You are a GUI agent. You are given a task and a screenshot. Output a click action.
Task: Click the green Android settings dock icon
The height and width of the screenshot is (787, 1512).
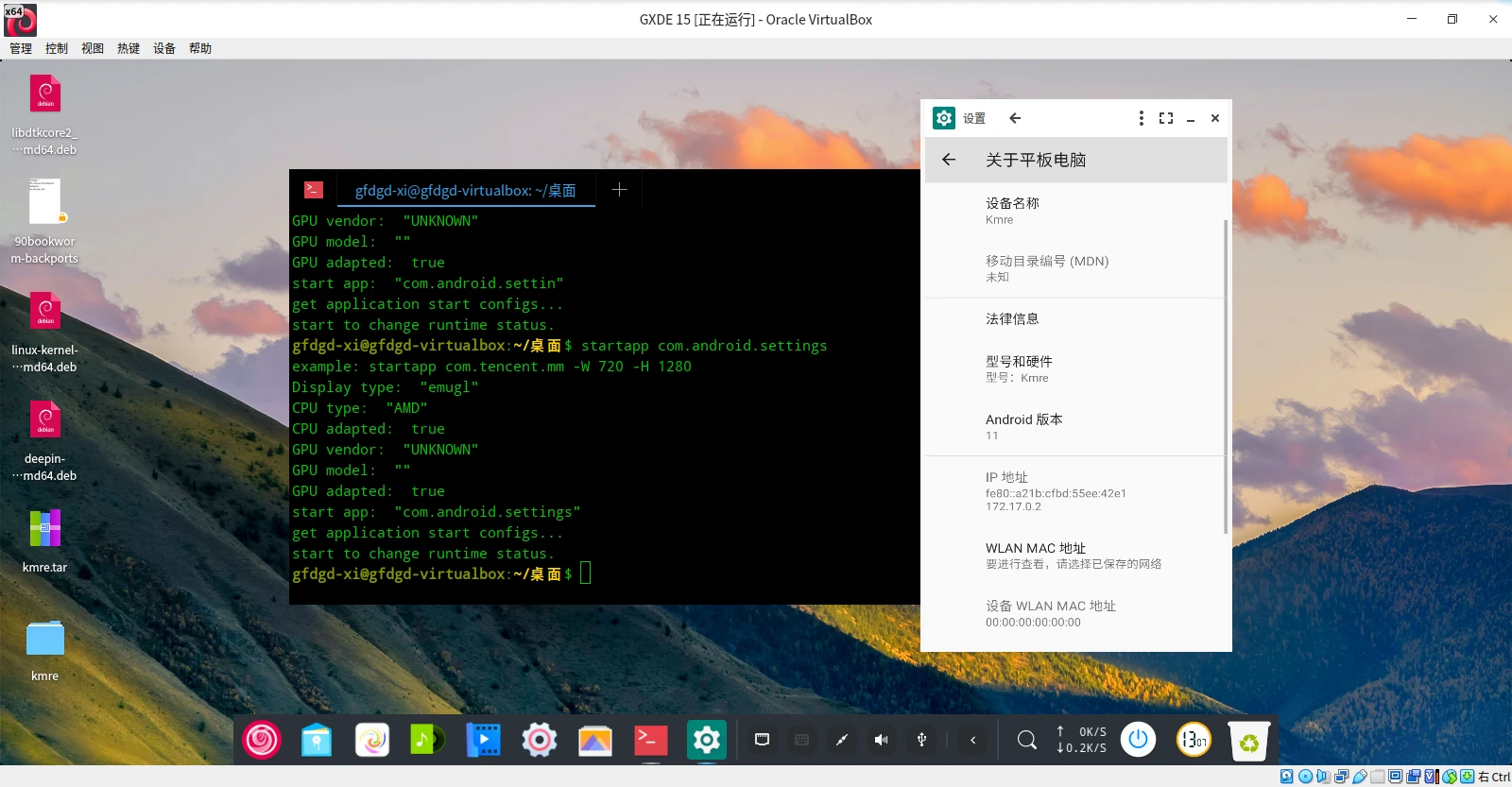(706, 740)
